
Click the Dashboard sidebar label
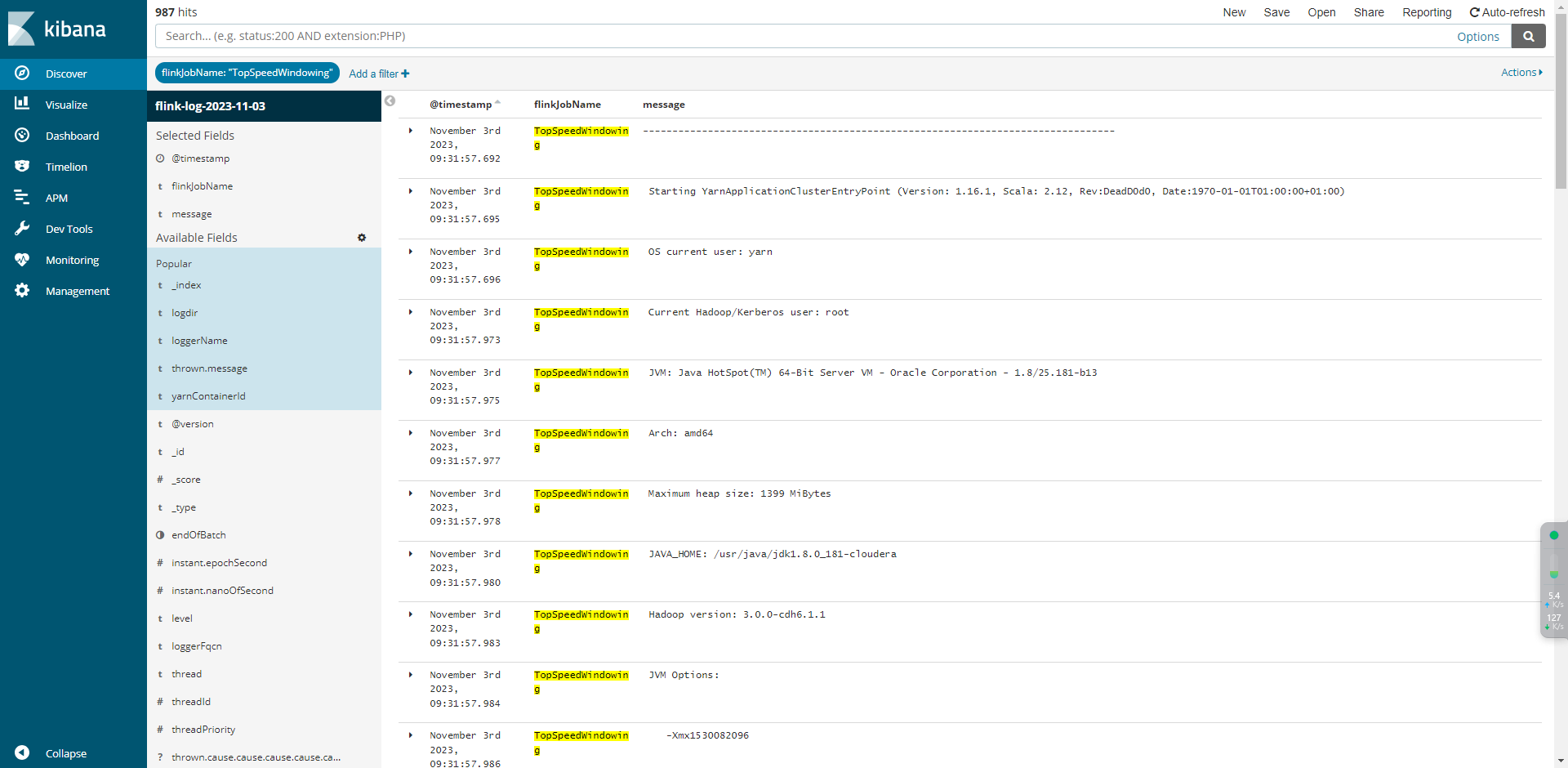72,136
